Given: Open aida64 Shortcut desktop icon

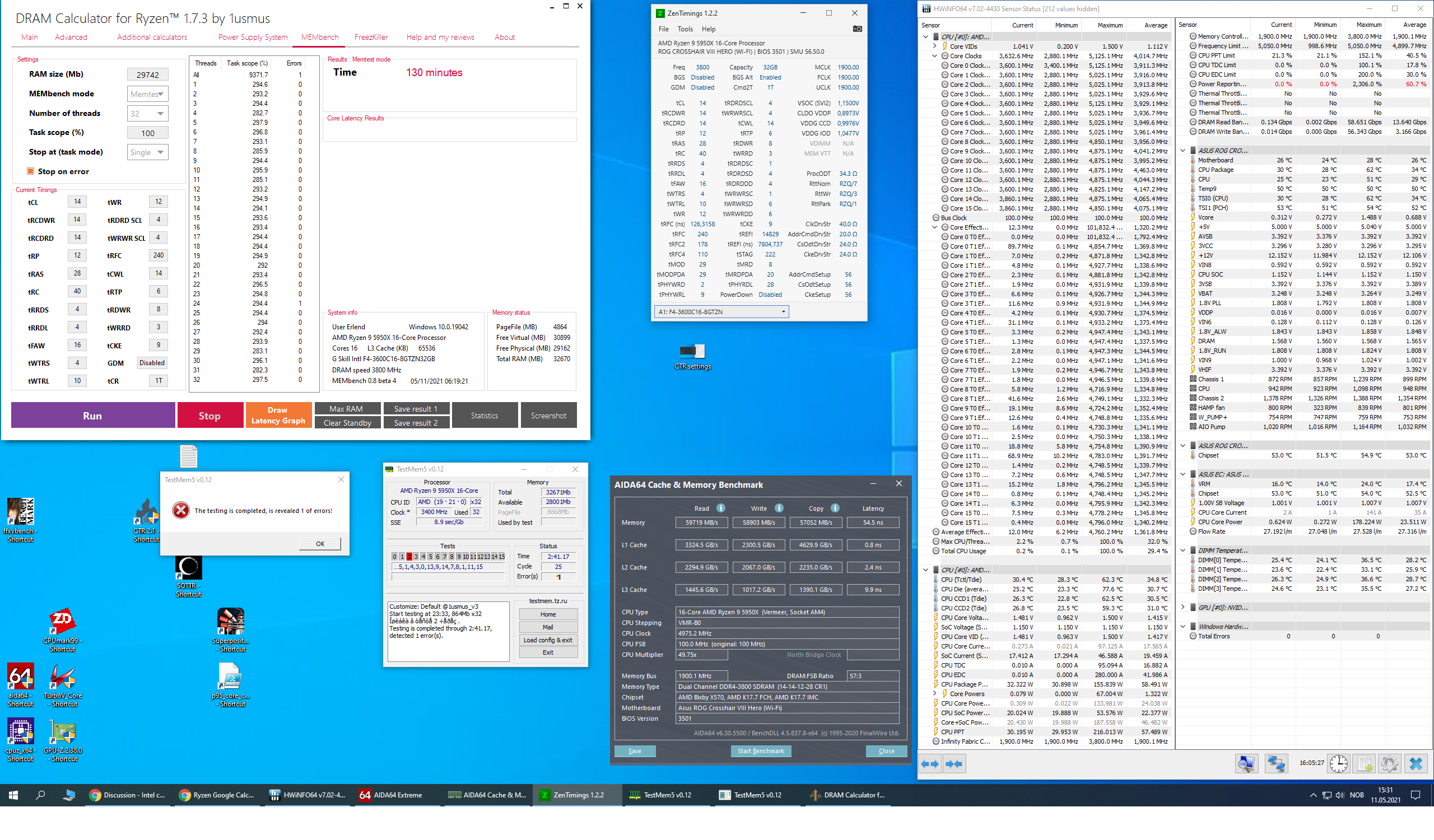Looking at the screenshot, I should click(x=21, y=685).
